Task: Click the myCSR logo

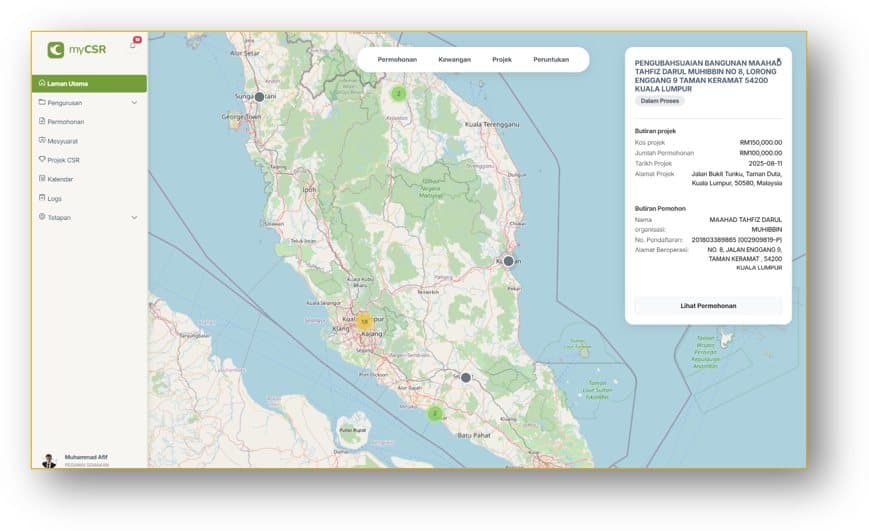Action: tap(76, 50)
